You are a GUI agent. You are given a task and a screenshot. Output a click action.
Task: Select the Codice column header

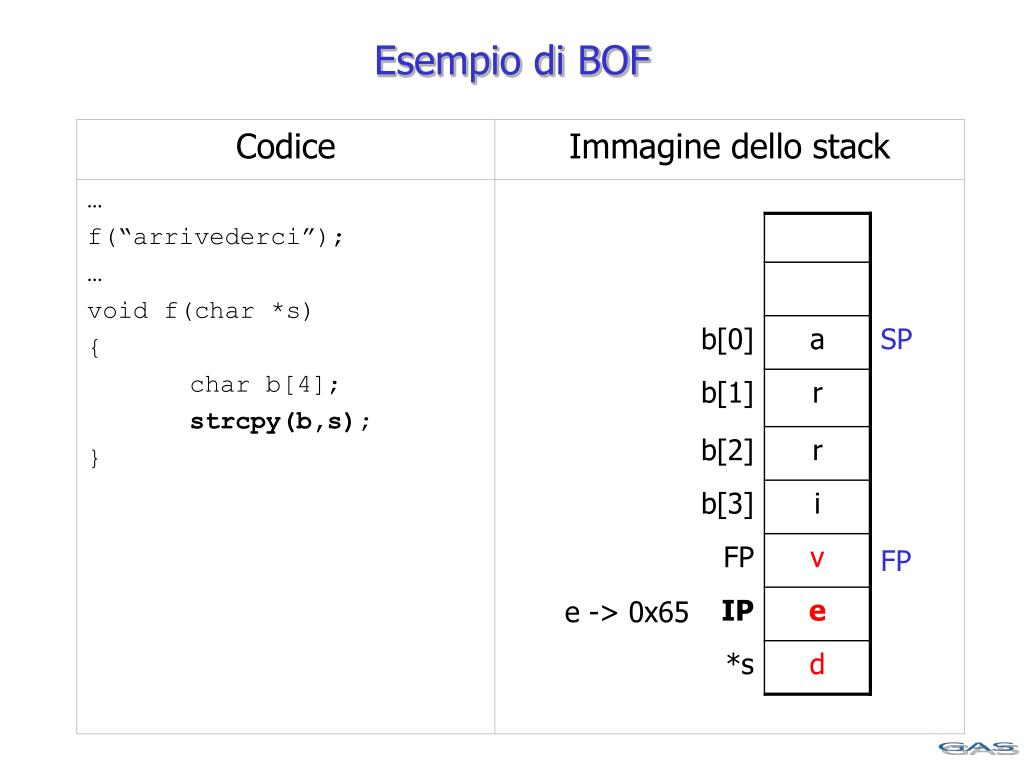(x=285, y=147)
